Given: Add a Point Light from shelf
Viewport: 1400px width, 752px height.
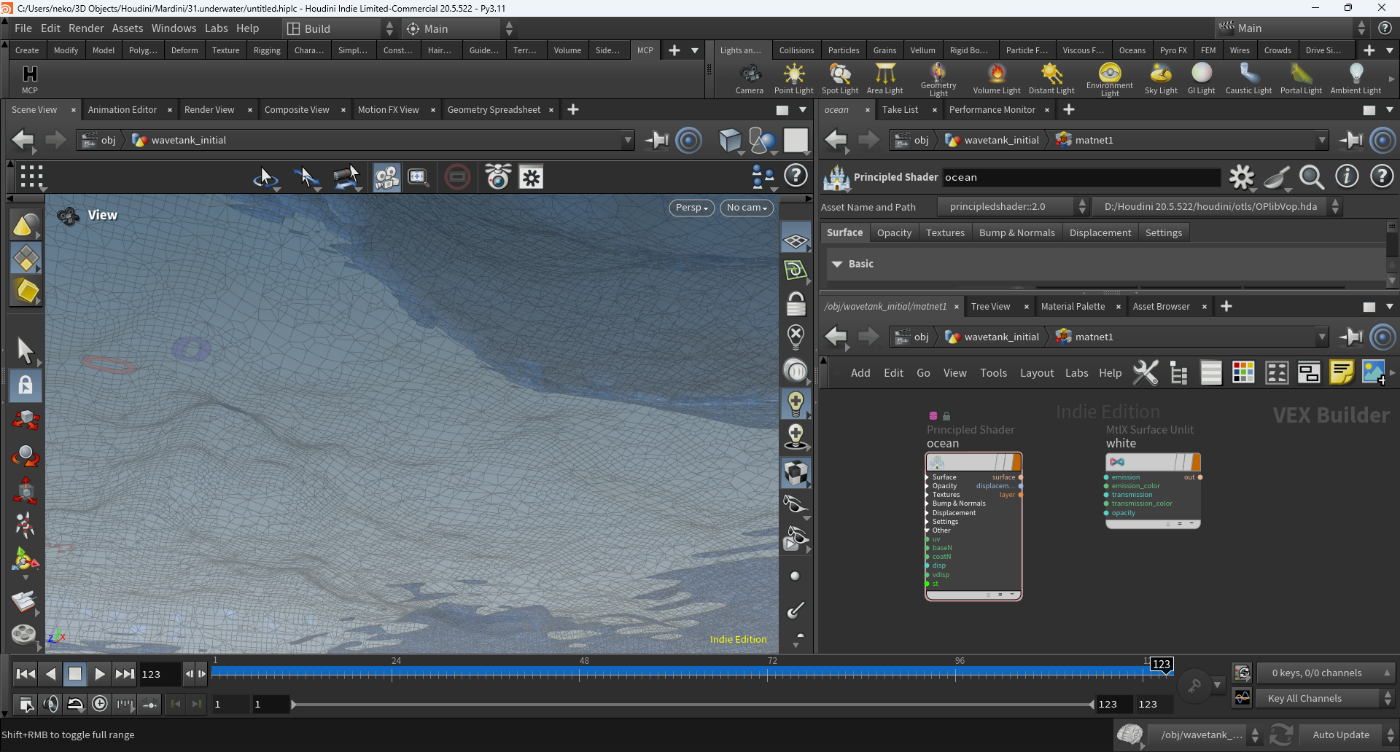Looking at the screenshot, I should (794, 78).
